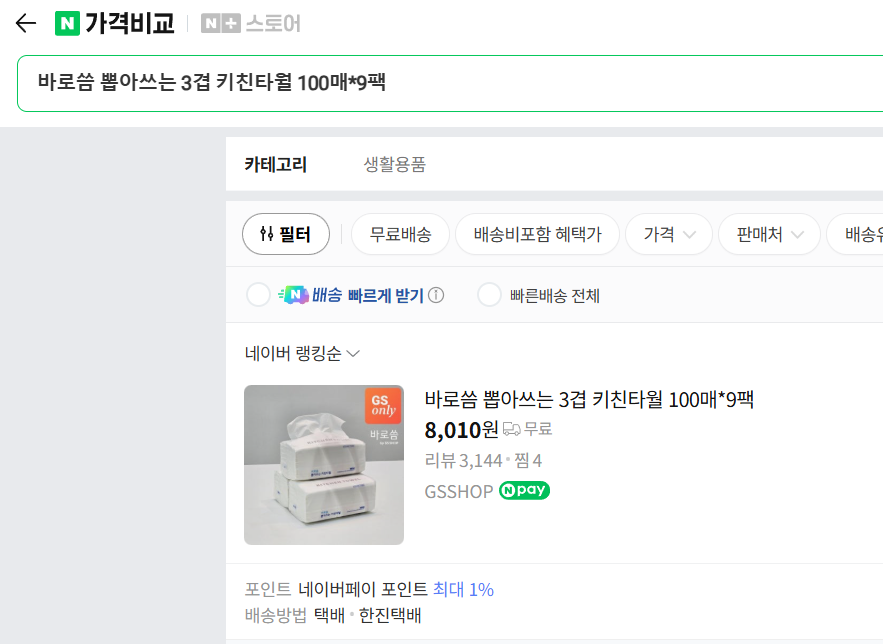Click the back arrow icon
The image size is (883, 644).
[25, 23]
